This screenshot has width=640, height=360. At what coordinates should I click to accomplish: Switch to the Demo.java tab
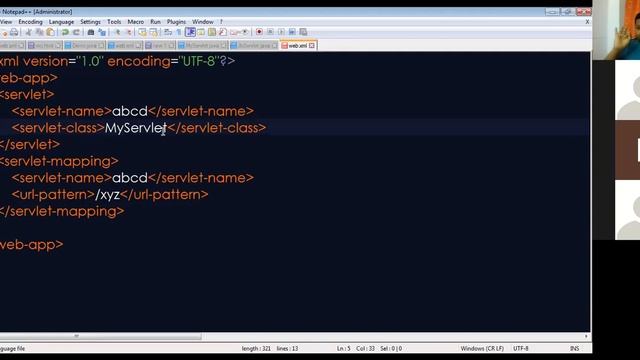(85, 46)
